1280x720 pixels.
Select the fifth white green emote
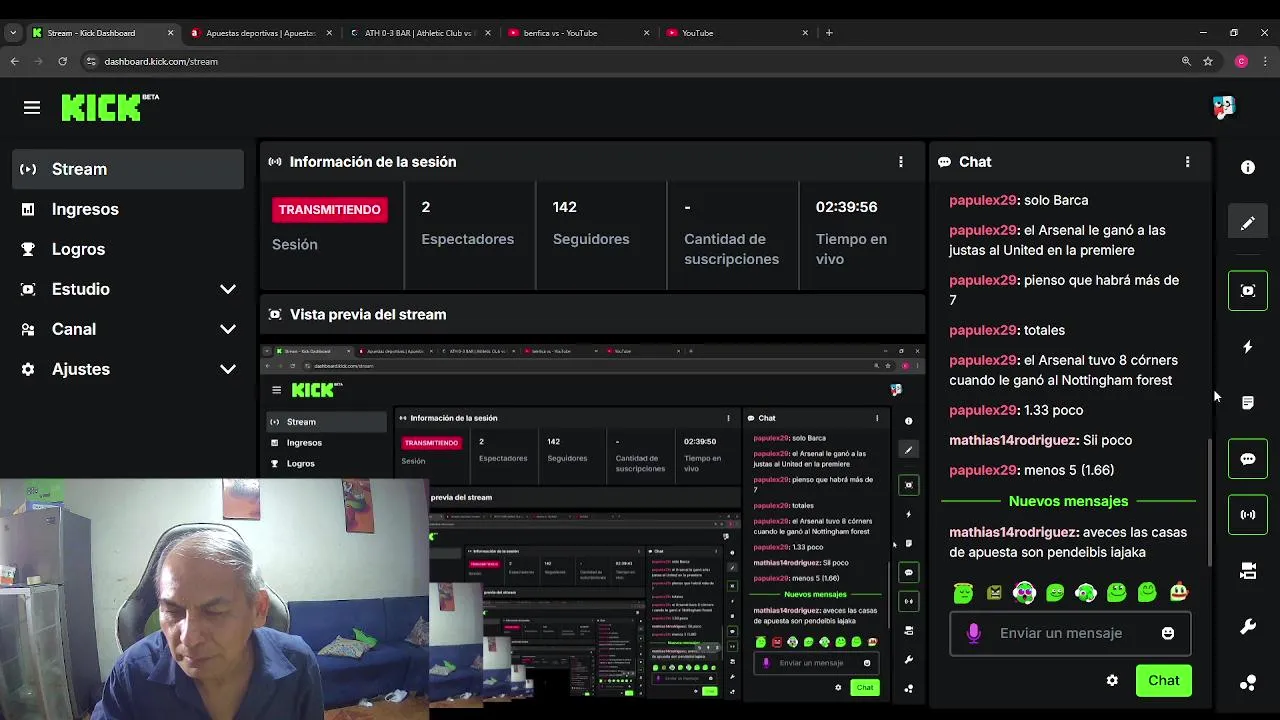pos(1086,593)
